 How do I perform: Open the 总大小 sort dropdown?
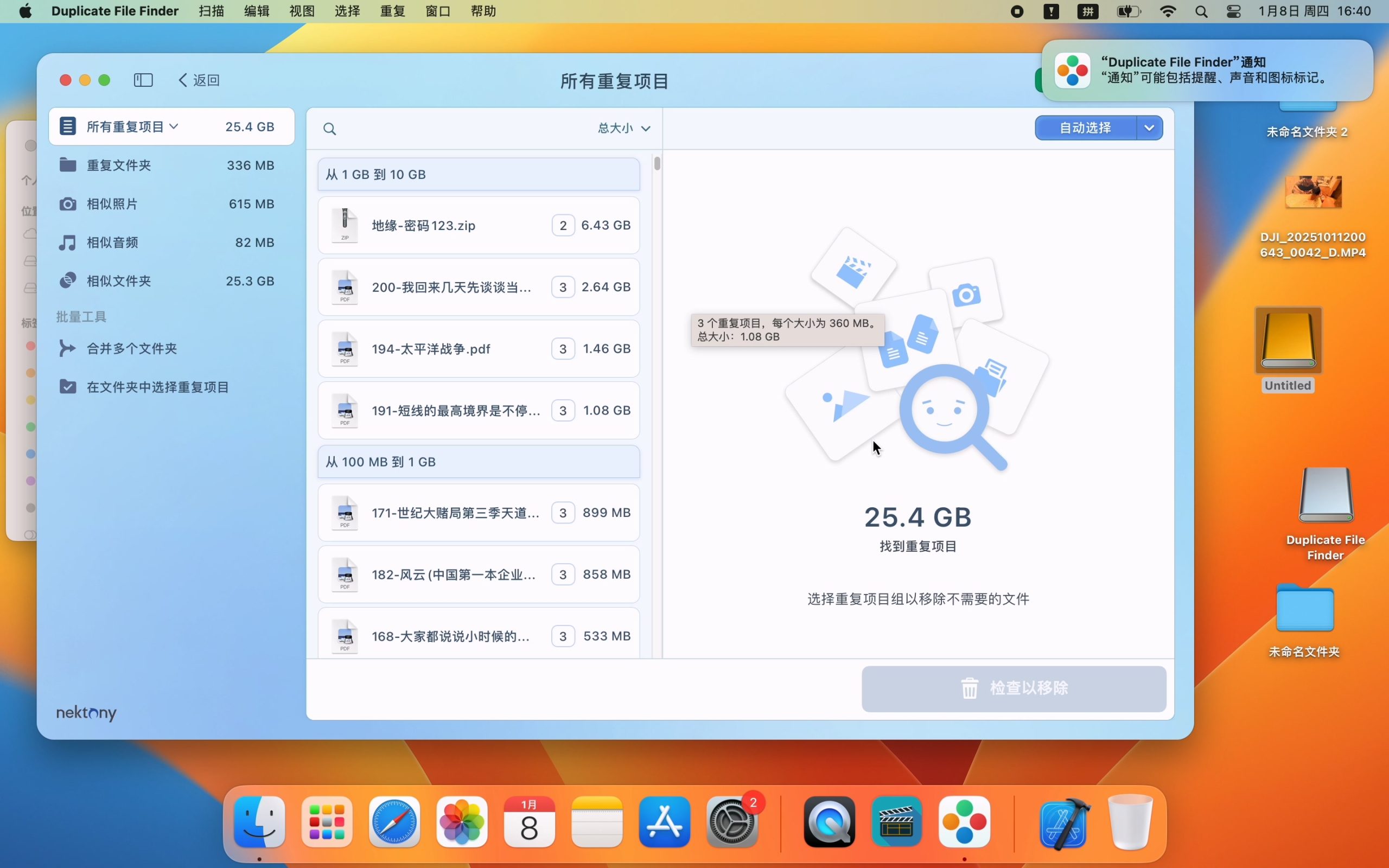pos(624,128)
